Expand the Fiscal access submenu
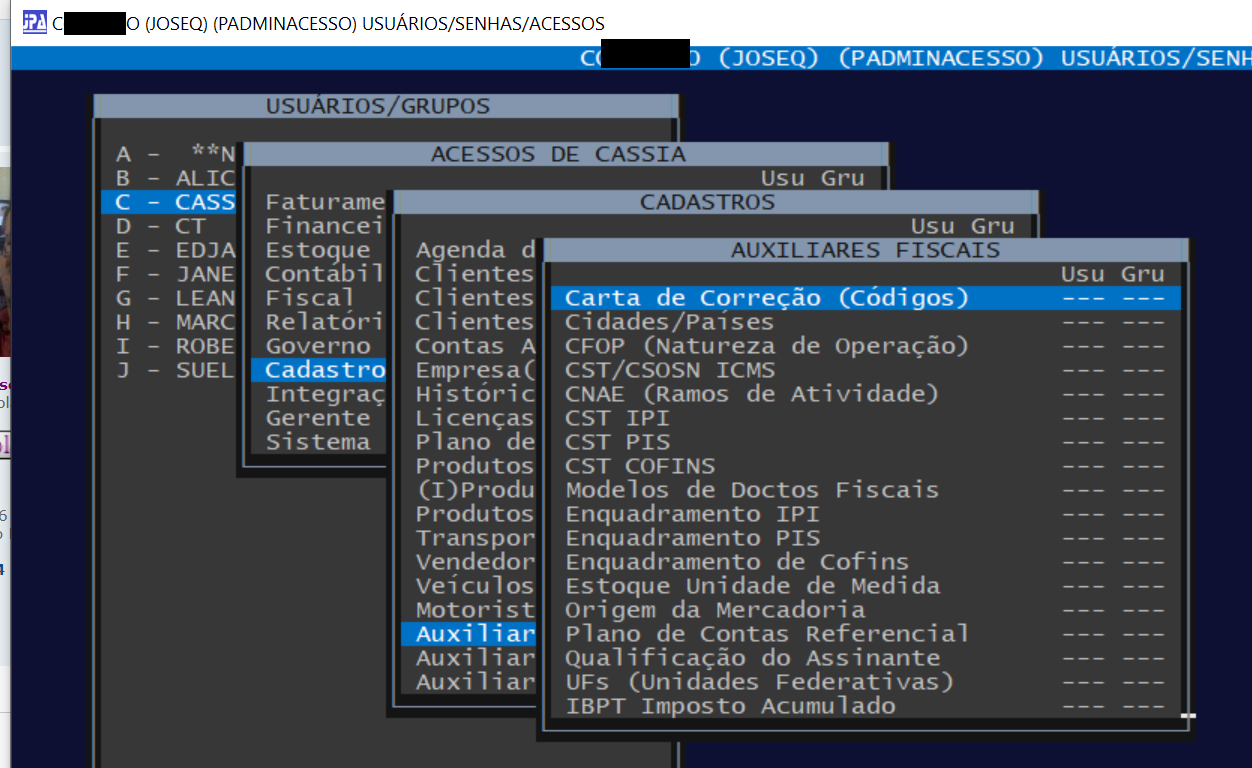This screenshot has height=768, width=1252. (x=309, y=298)
